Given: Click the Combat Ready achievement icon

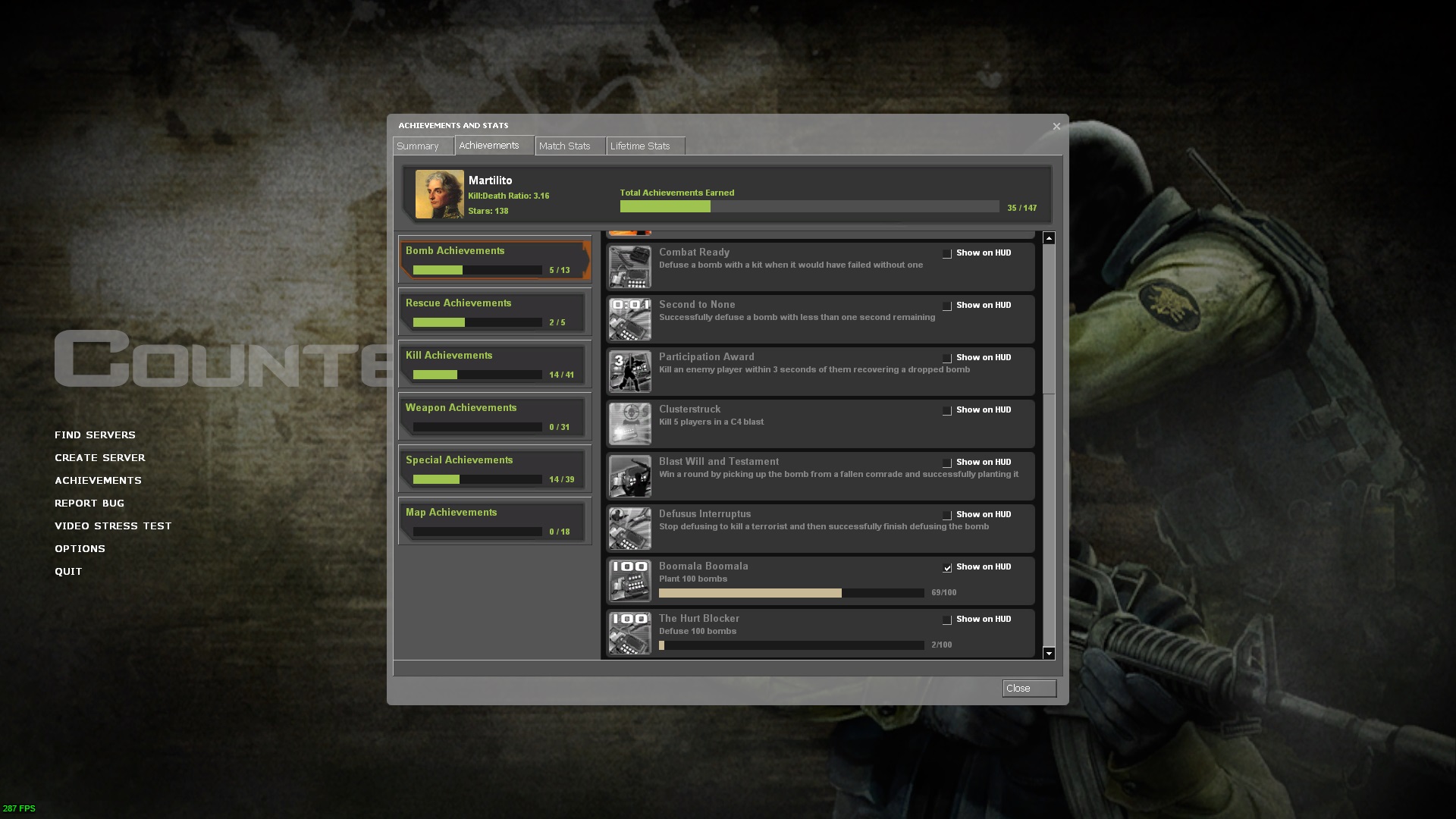Looking at the screenshot, I should (x=629, y=267).
